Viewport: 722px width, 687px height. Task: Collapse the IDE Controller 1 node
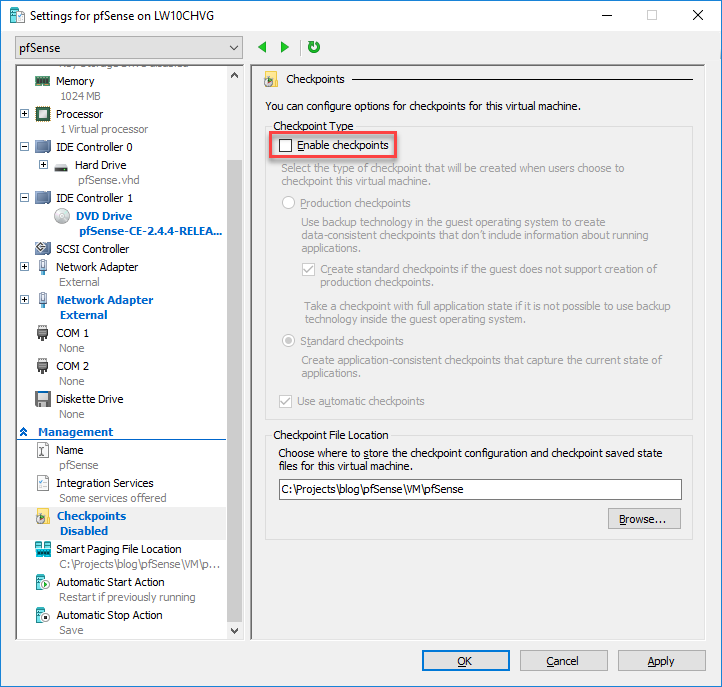point(25,198)
